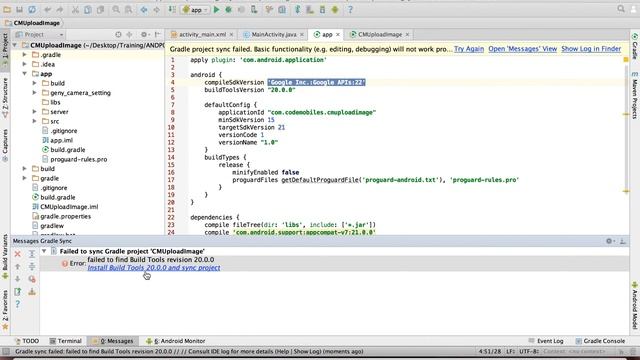The width and height of the screenshot is (640, 360).
Task: Open the TODO tool window tab
Action: tap(27, 341)
